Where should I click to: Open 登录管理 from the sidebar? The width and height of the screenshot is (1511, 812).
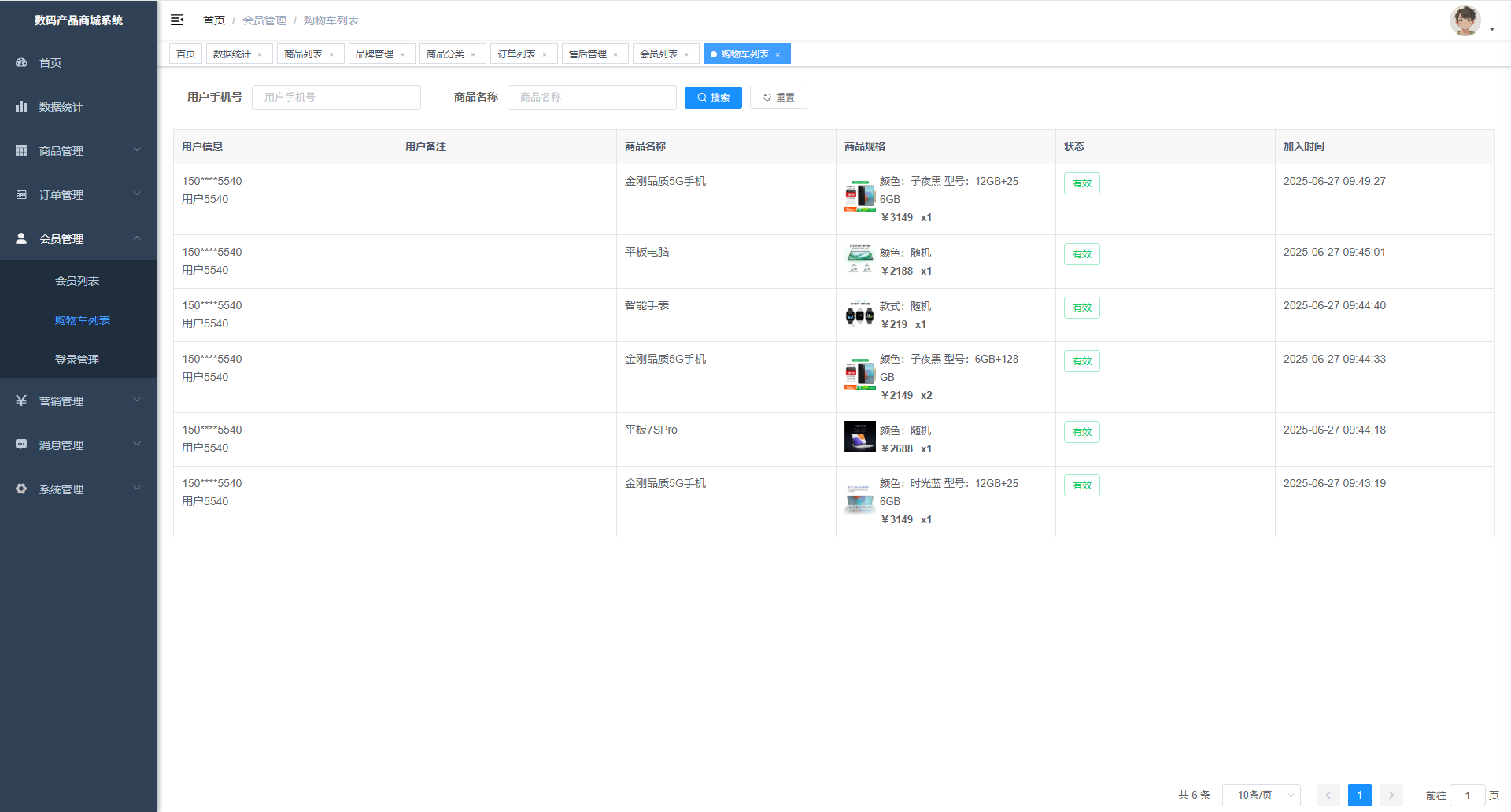coord(77,360)
